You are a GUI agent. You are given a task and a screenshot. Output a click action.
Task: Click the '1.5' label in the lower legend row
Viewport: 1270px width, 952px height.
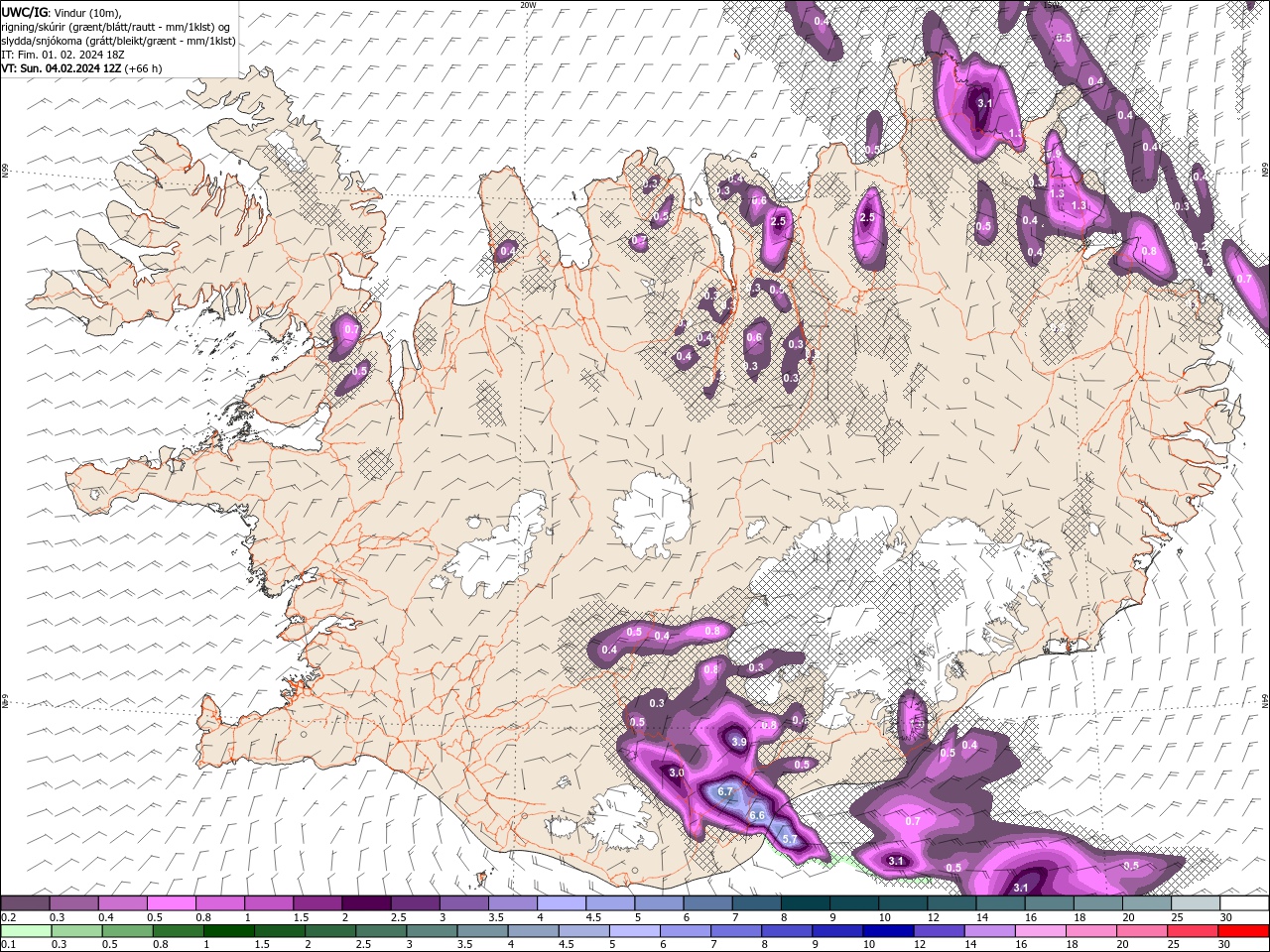[262, 944]
